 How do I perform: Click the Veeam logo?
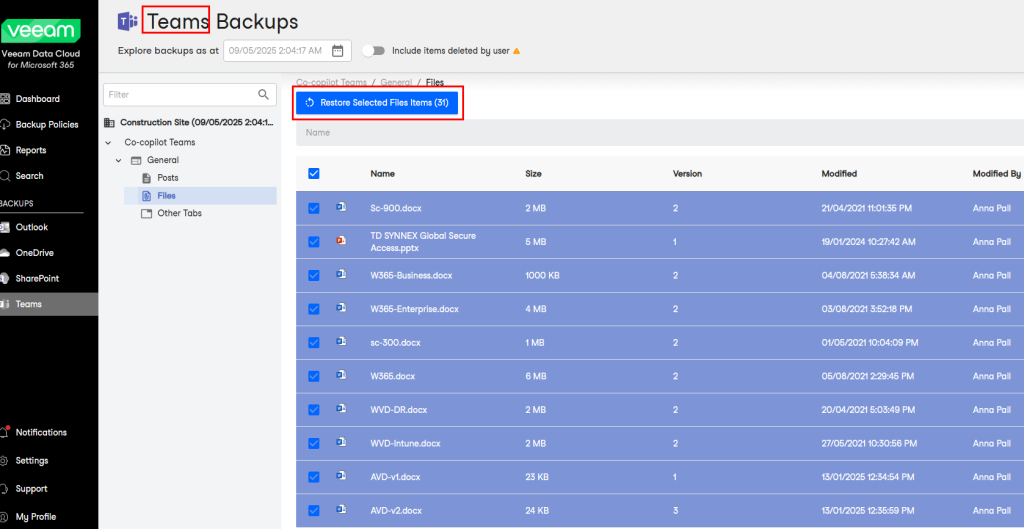pos(40,31)
